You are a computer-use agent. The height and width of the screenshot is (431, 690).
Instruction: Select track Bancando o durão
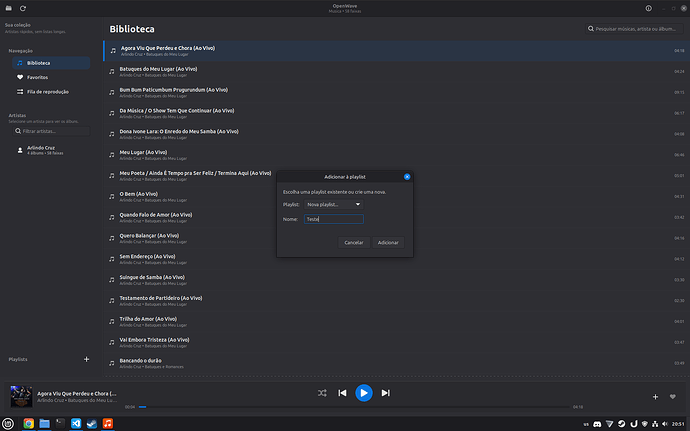pyautogui.click(x=396, y=363)
